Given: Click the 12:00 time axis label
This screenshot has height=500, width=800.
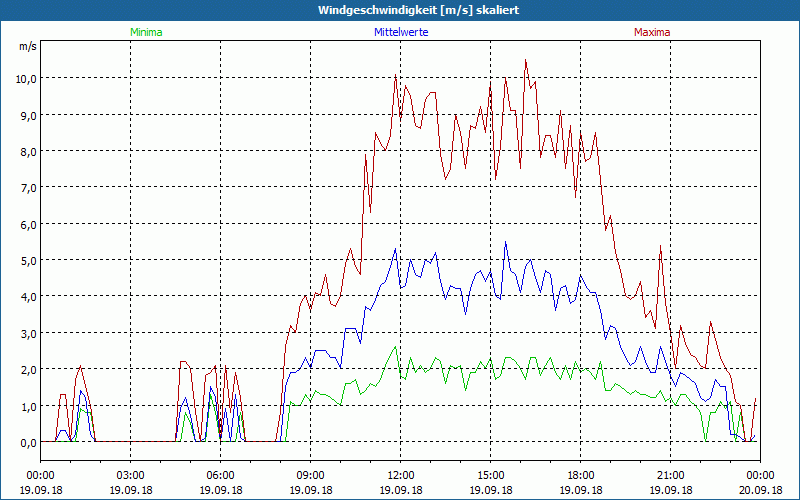Looking at the screenshot, I should coord(401,476).
